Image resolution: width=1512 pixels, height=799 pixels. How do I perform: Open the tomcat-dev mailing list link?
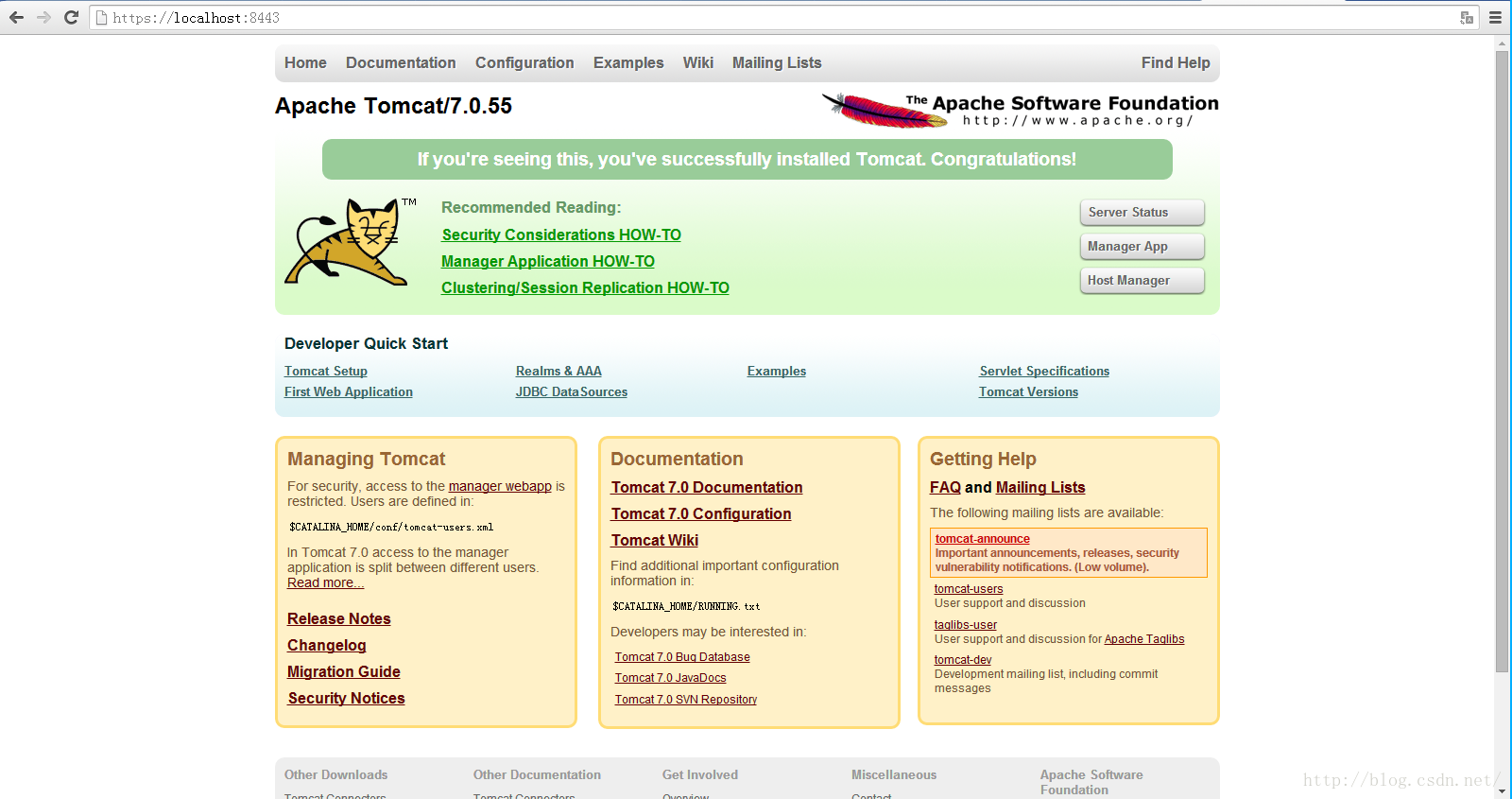(963, 659)
